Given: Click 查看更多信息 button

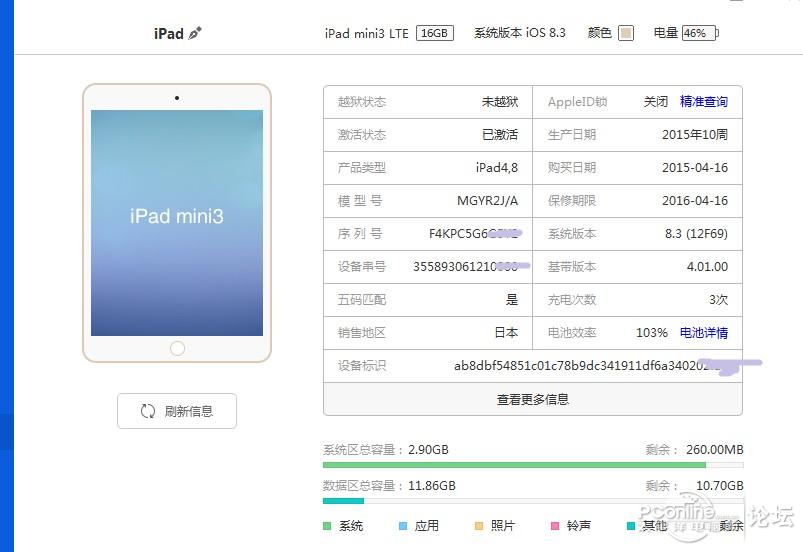Looking at the screenshot, I should 533,399.
